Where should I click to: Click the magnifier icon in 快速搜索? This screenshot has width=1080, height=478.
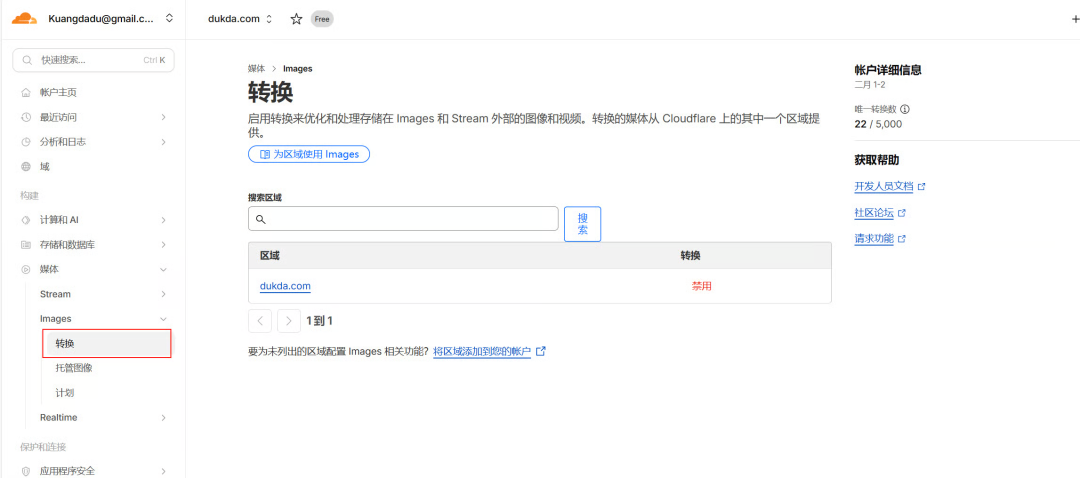pyautogui.click(x=28, y=60)
